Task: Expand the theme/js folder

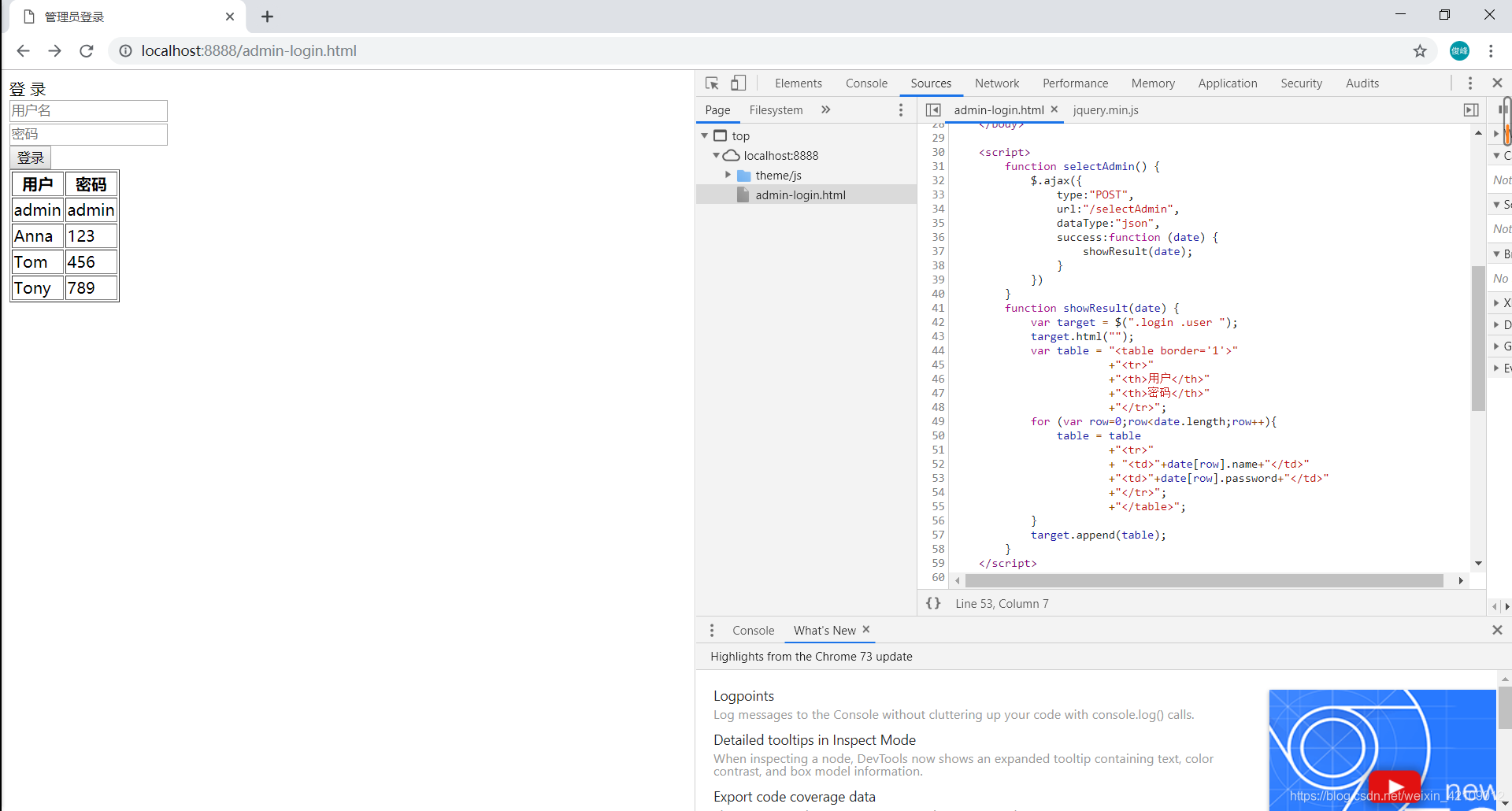Action: click(728, 175)
